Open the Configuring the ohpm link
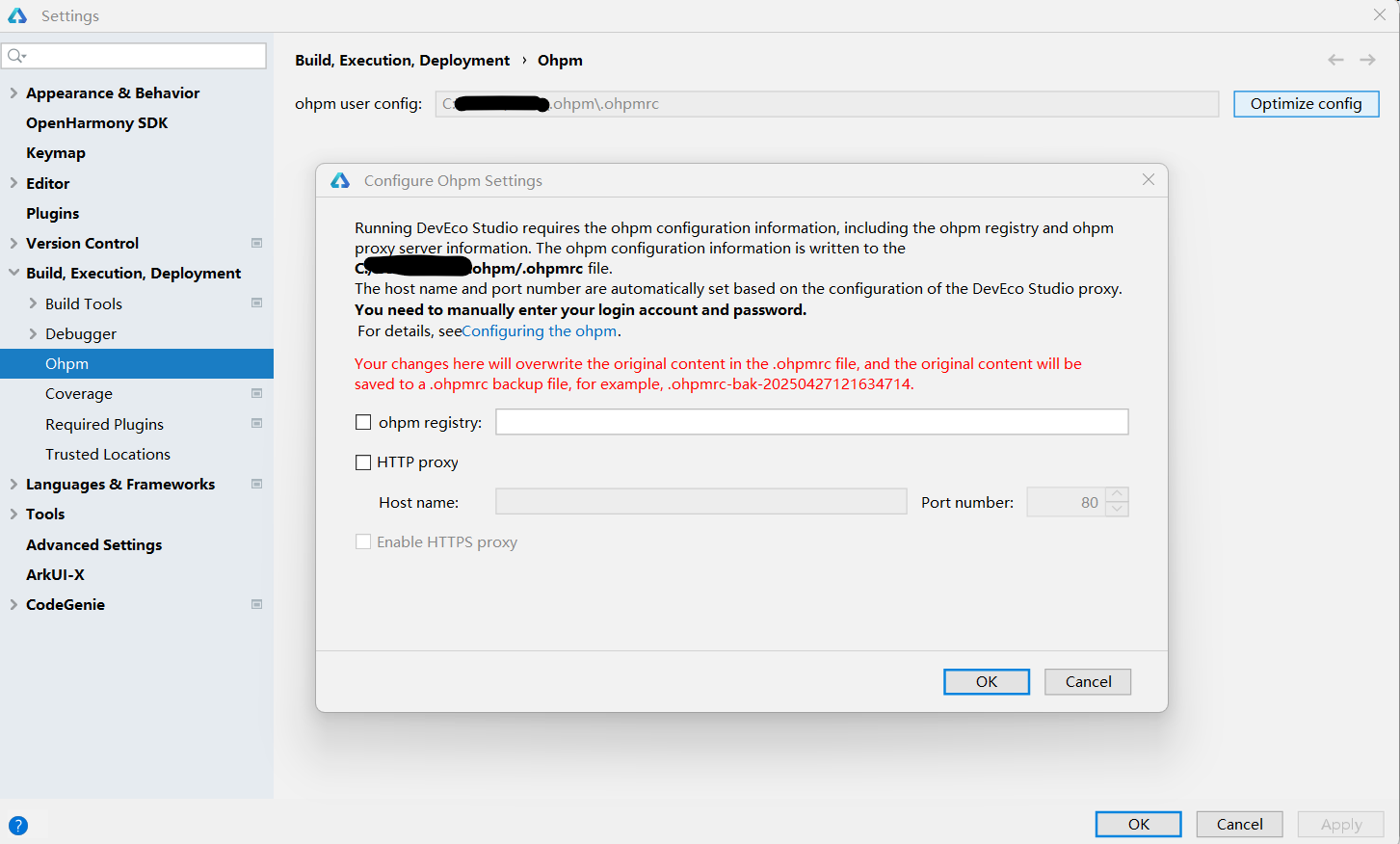 [x=540, y=330]
